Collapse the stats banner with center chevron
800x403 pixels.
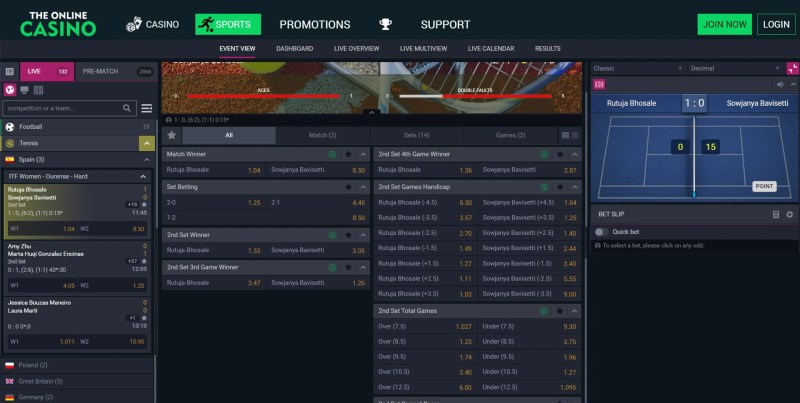click(371, 112)
